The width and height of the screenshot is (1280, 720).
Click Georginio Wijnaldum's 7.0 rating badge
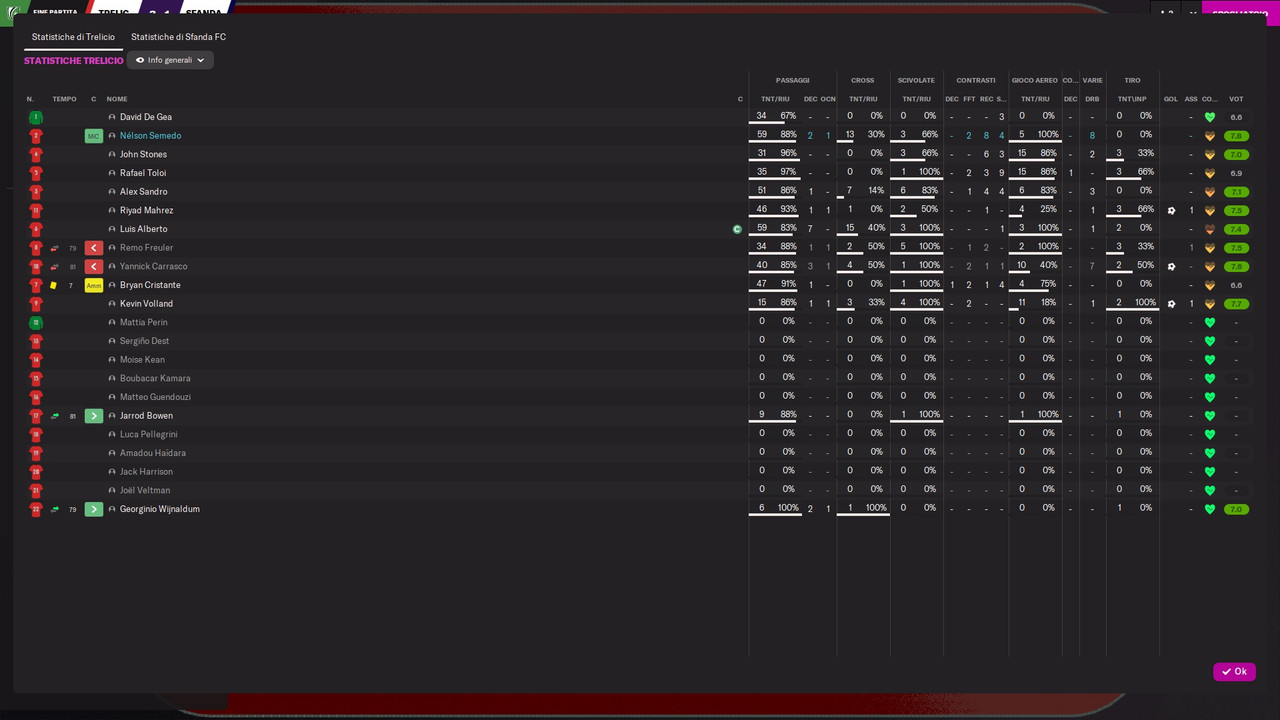click(x=1236, y=509)
